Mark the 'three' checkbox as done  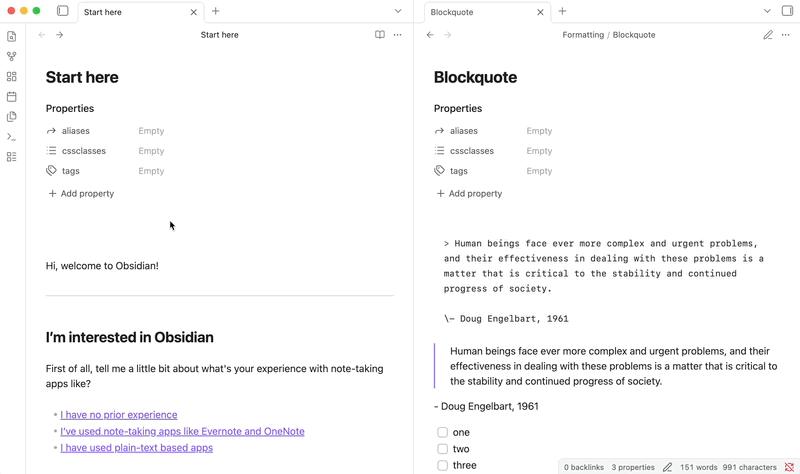tap(442, 465)
